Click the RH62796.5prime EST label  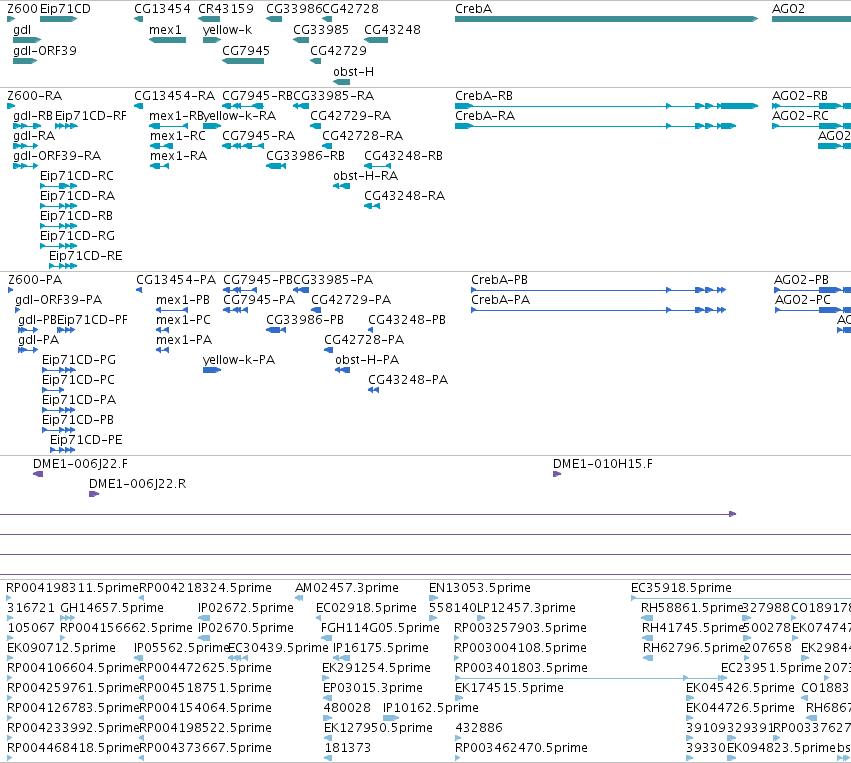tap(693, 648)
